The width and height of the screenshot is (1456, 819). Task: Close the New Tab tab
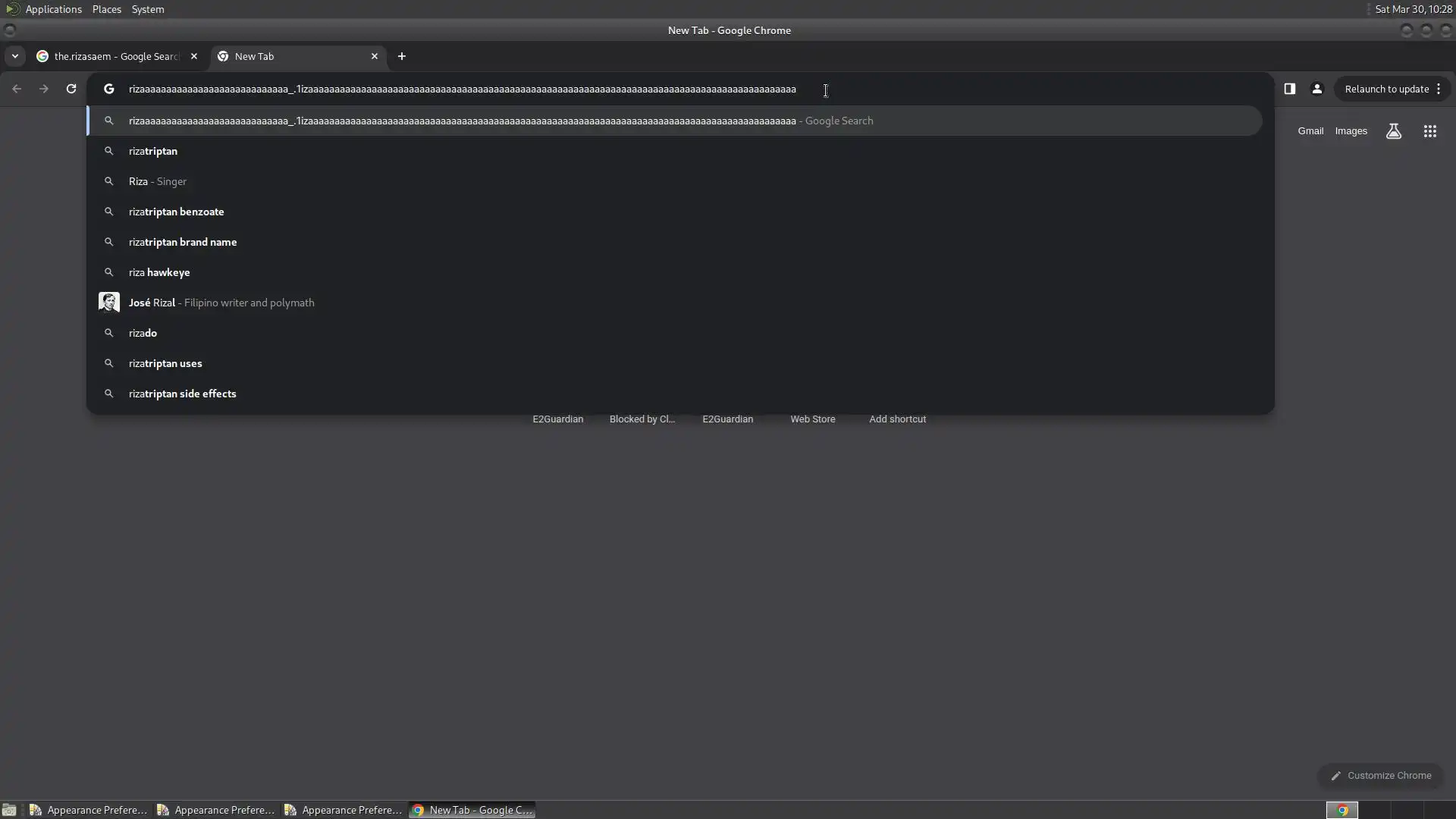tap(374, 56)
